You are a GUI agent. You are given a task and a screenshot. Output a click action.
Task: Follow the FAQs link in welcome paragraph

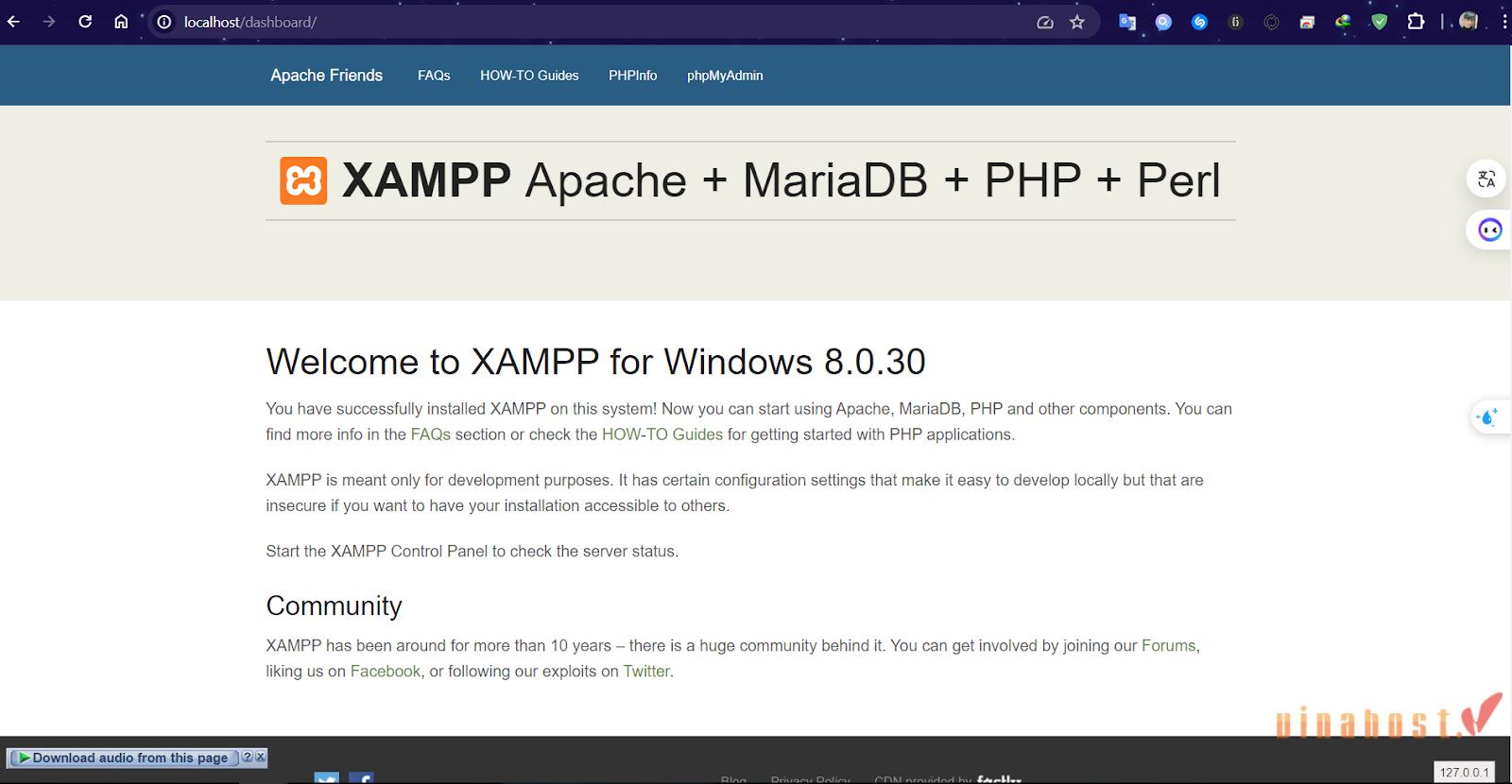(x=430, y=435)
